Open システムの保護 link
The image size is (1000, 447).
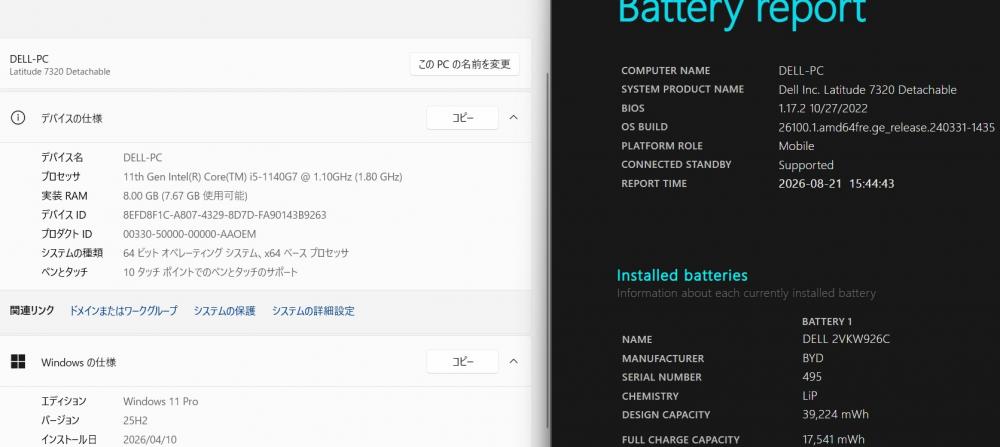click(224, 311)
